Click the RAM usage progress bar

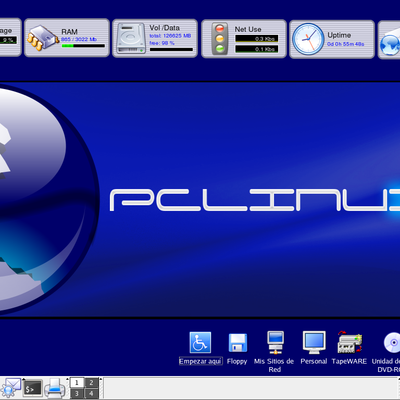point(83,46)
